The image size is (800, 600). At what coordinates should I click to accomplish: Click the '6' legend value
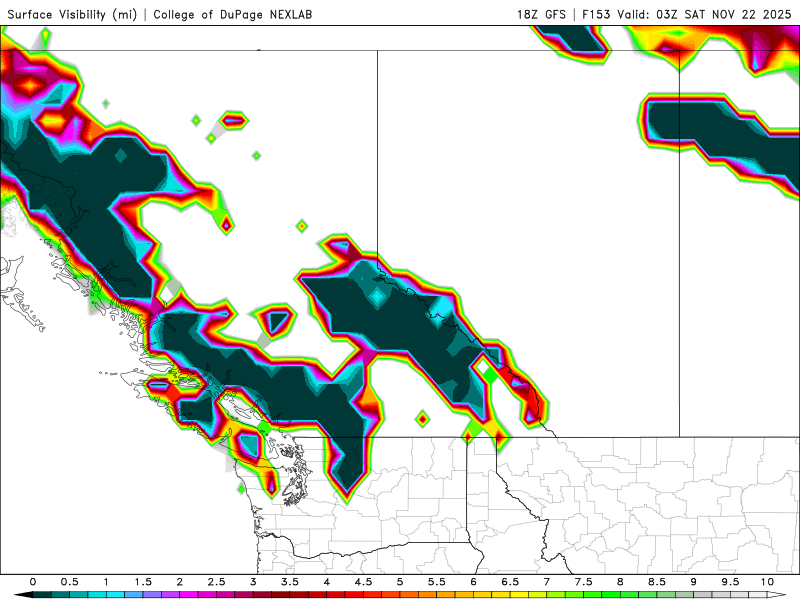point(473,582)
